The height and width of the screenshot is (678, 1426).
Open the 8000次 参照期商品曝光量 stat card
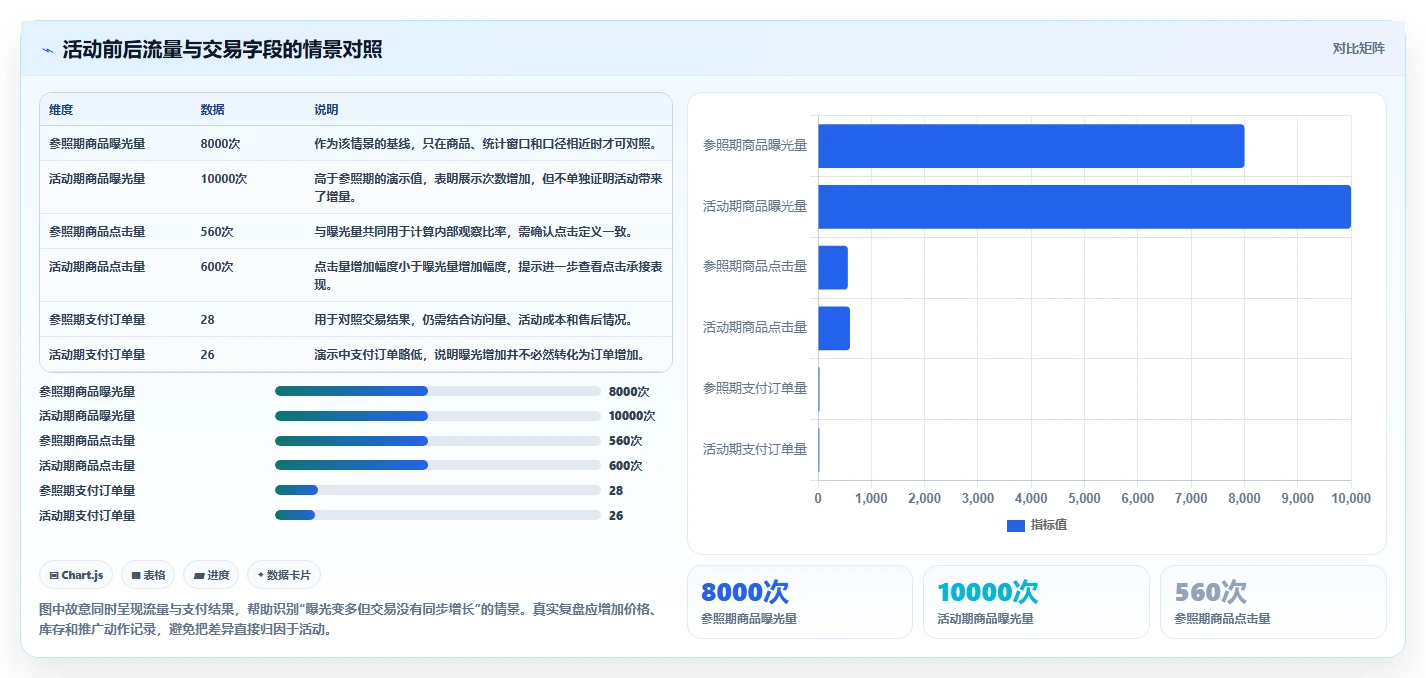tap(800, 602)
